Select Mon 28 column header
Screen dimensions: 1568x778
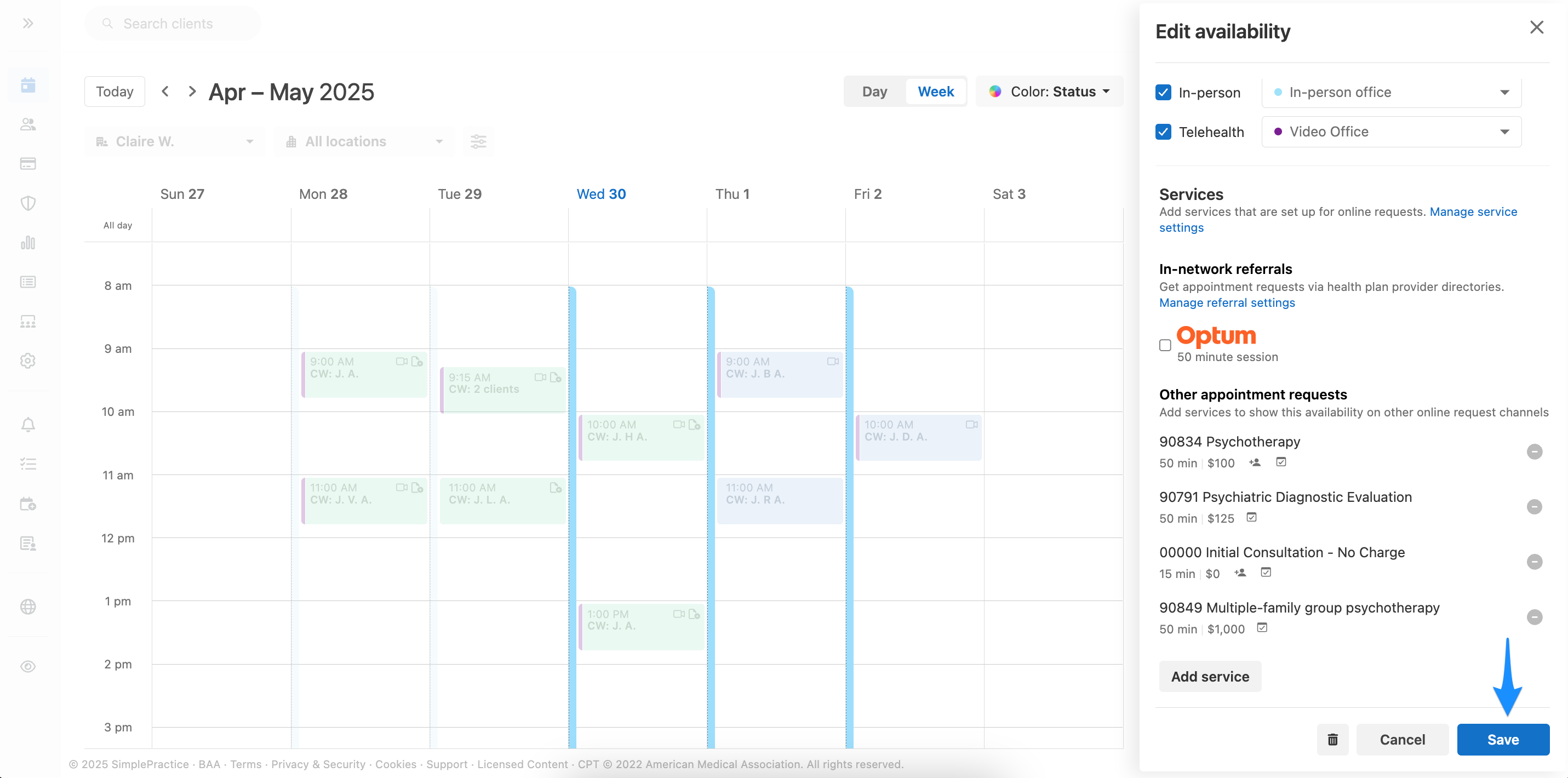pos(323,194)
